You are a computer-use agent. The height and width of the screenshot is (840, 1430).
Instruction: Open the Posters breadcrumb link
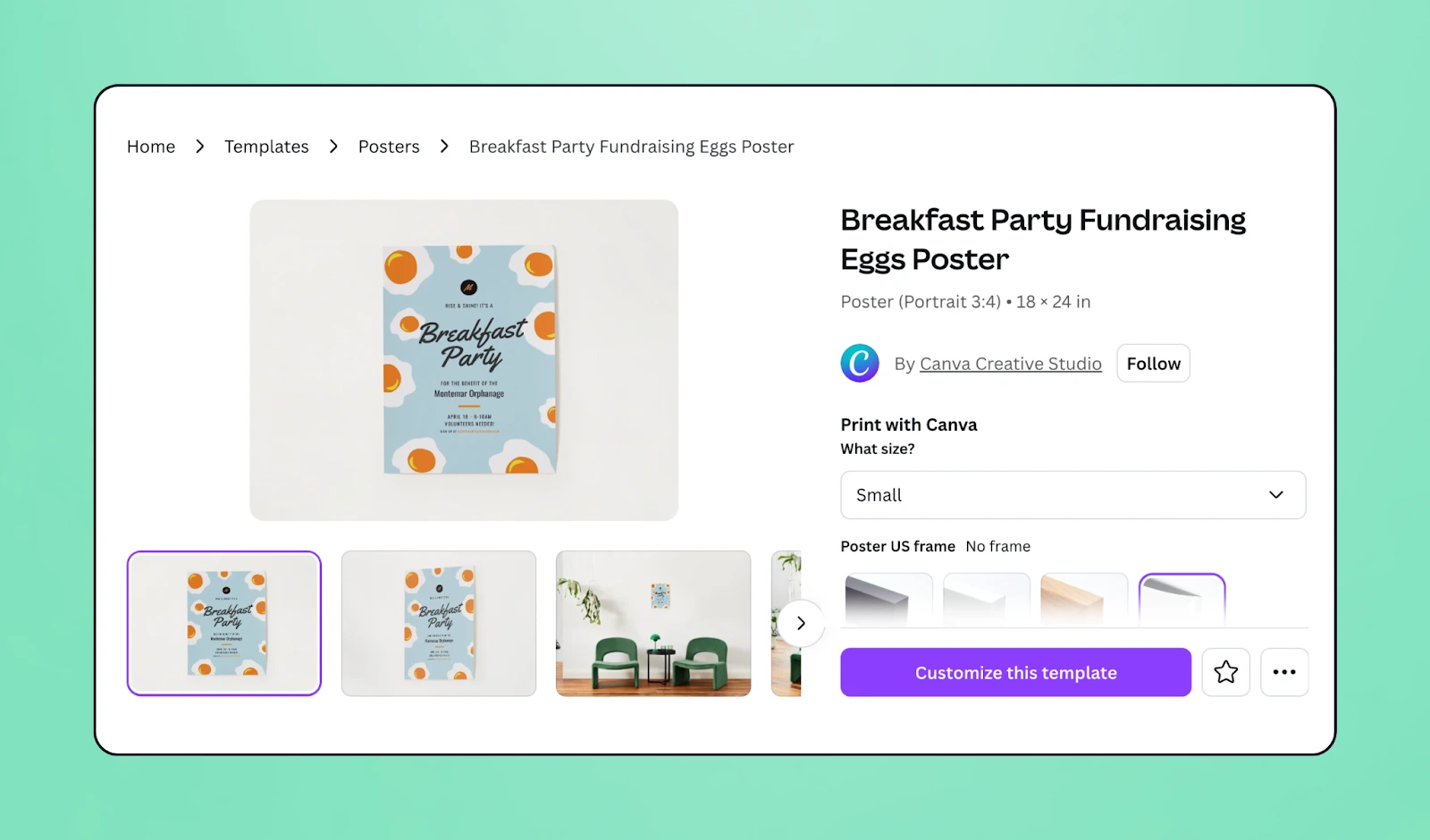pos(389,147)
